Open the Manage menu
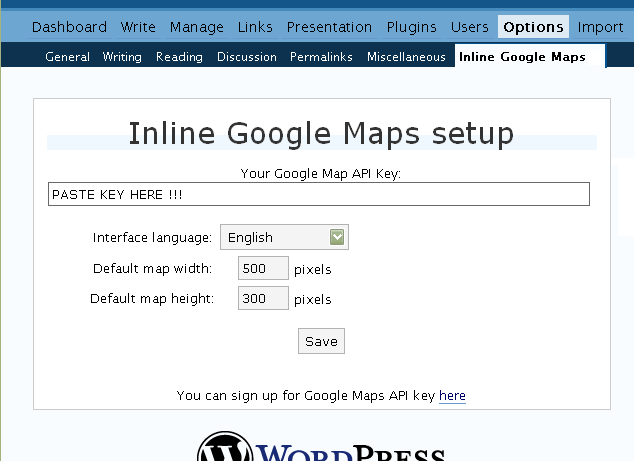Viewport: 634px width, 461px height. click(x=197, y=27)
